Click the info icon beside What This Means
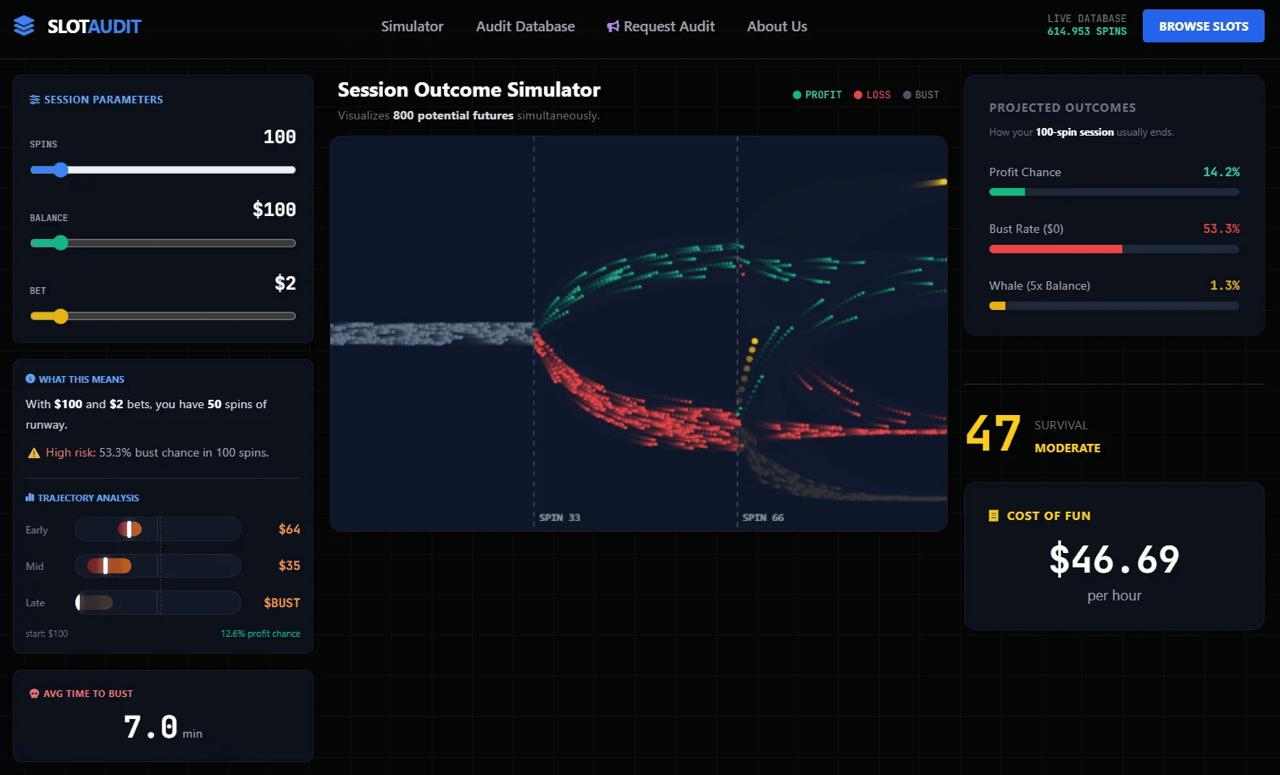1280x775 pixels. (30, 379)
